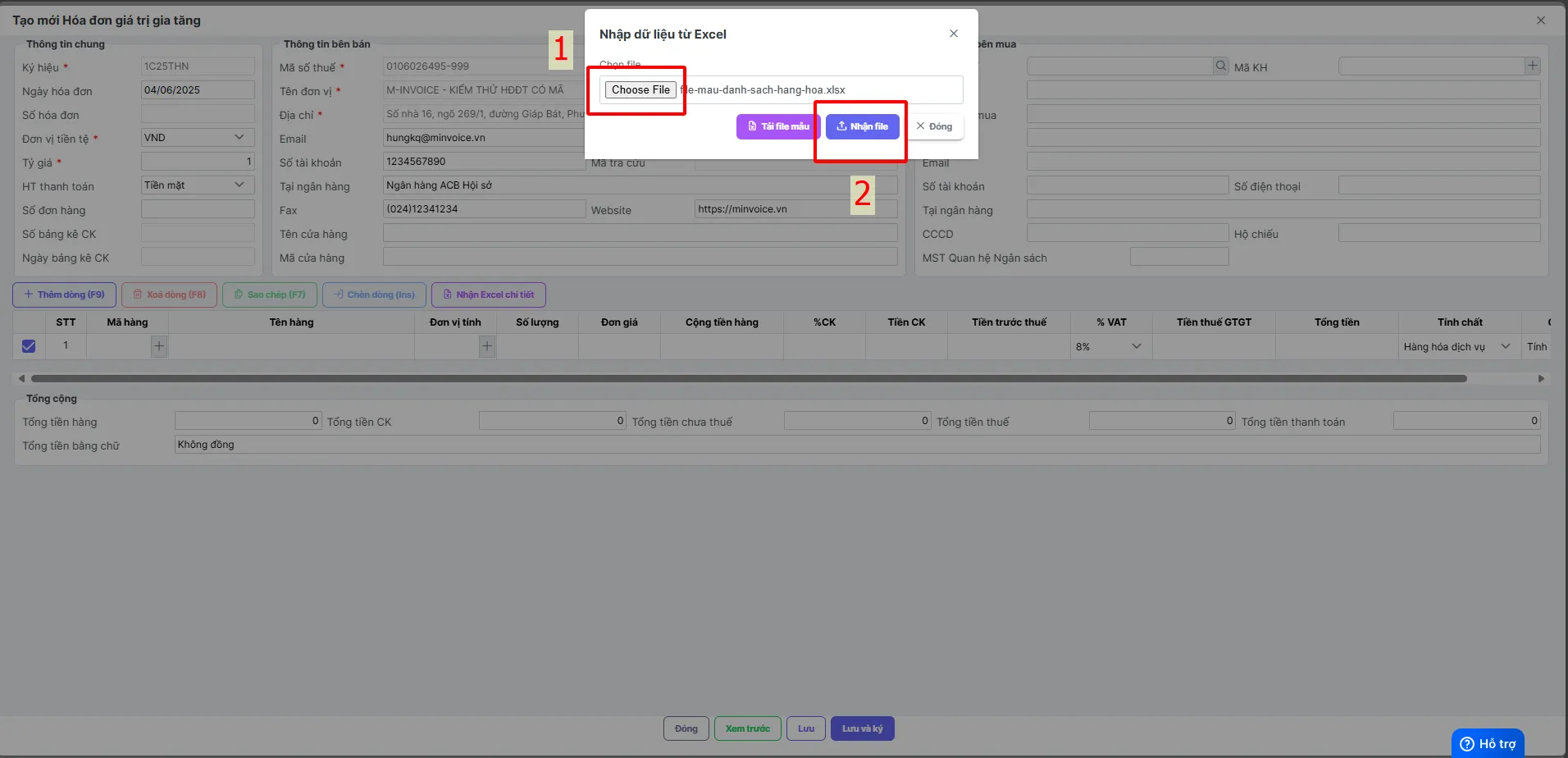This screenshot has width=1568, height=758.
Task: Click the selected file name text
Action: [x=763, y=90]
